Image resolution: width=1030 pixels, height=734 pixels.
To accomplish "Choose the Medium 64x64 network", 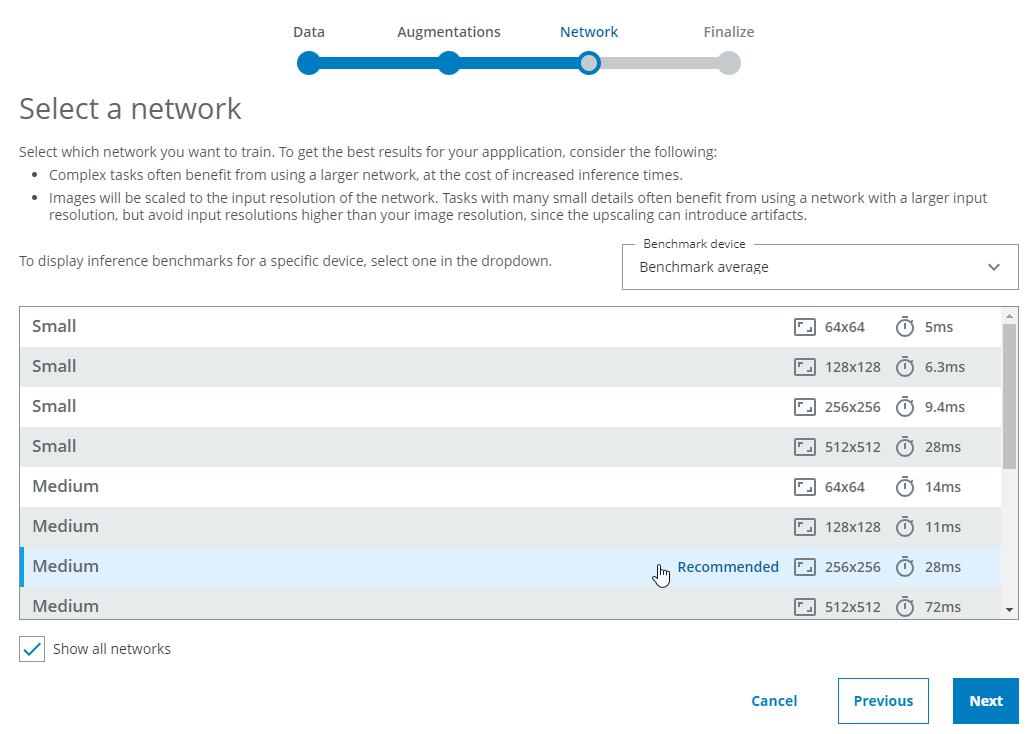I will 400,487.
